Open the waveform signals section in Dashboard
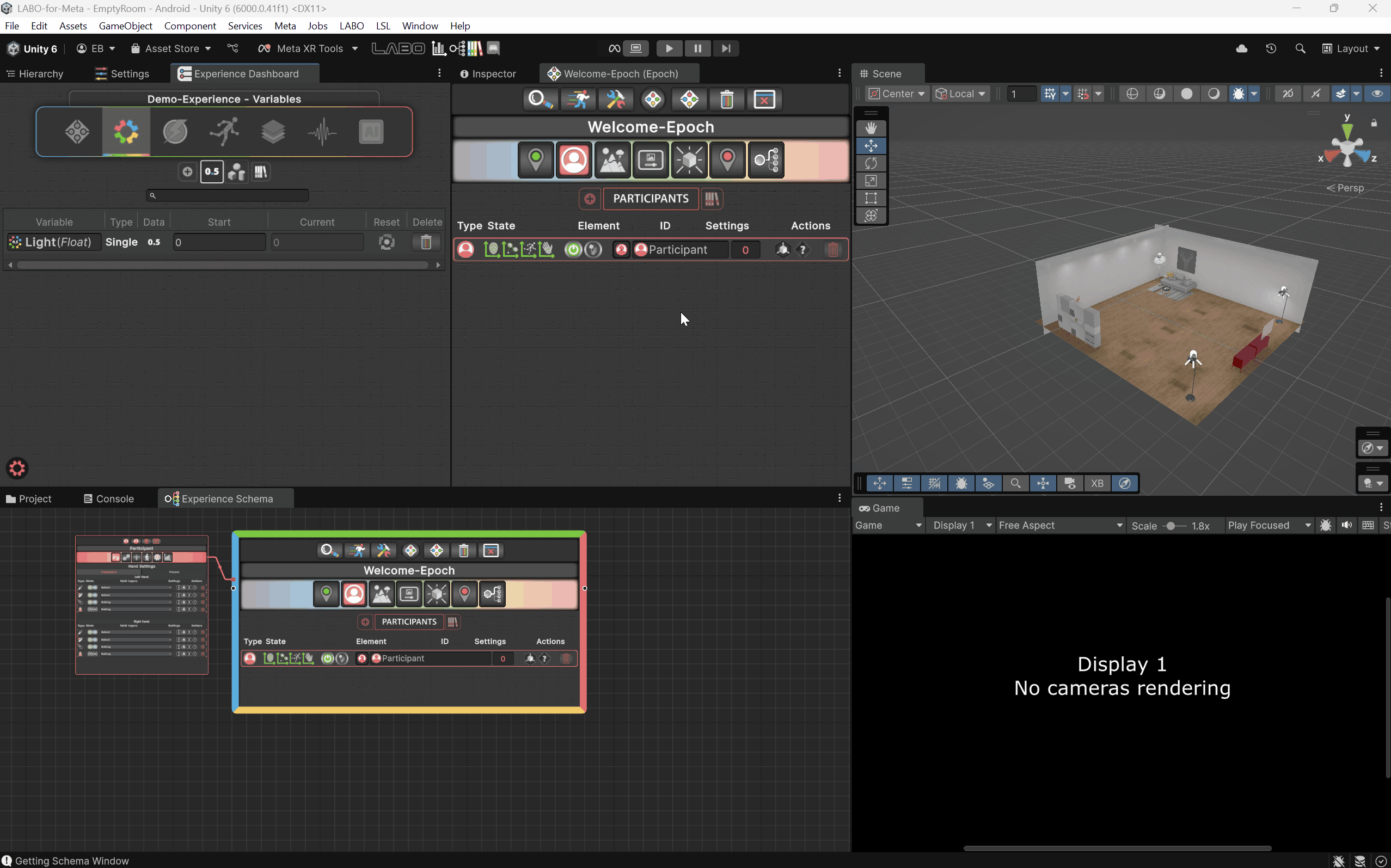1391x868 pixels. point(322,132)
